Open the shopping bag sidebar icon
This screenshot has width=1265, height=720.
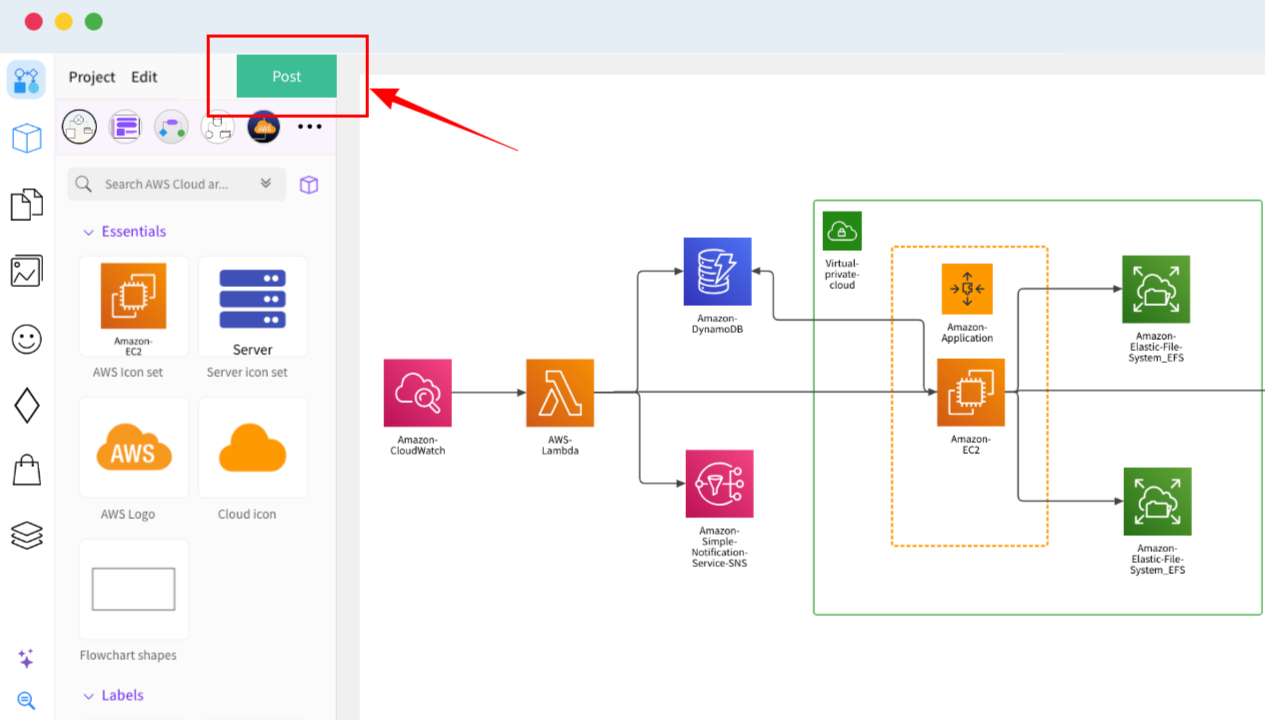pos(27,469)
